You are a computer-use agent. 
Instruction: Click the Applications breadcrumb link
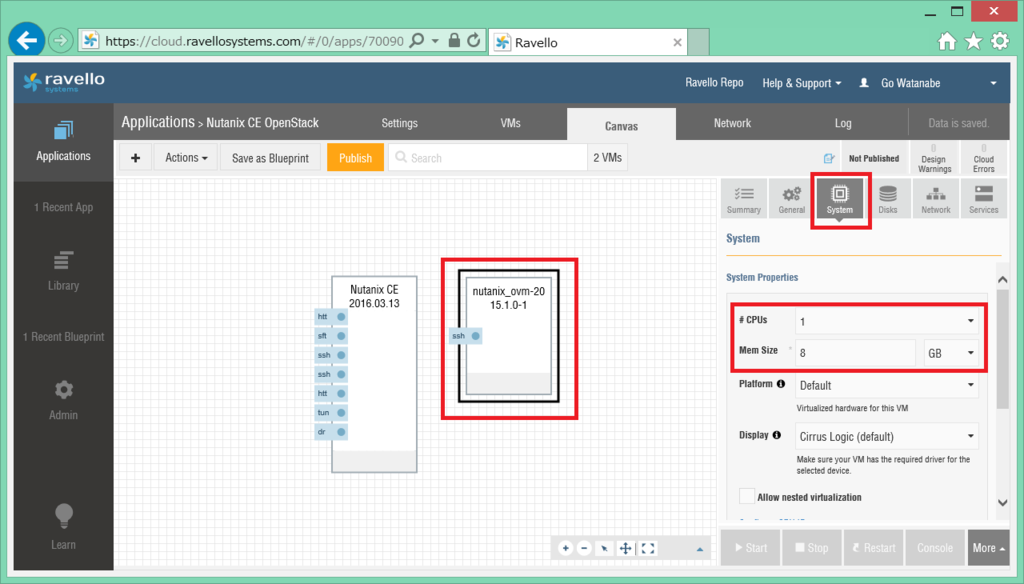coord(157,122)
